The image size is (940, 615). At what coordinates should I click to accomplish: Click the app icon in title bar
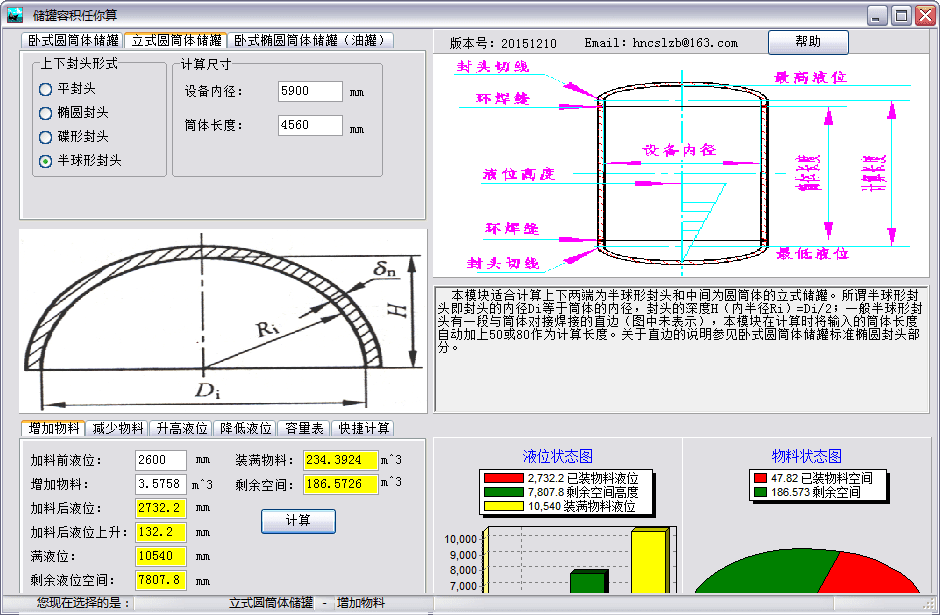pos(14,15)
